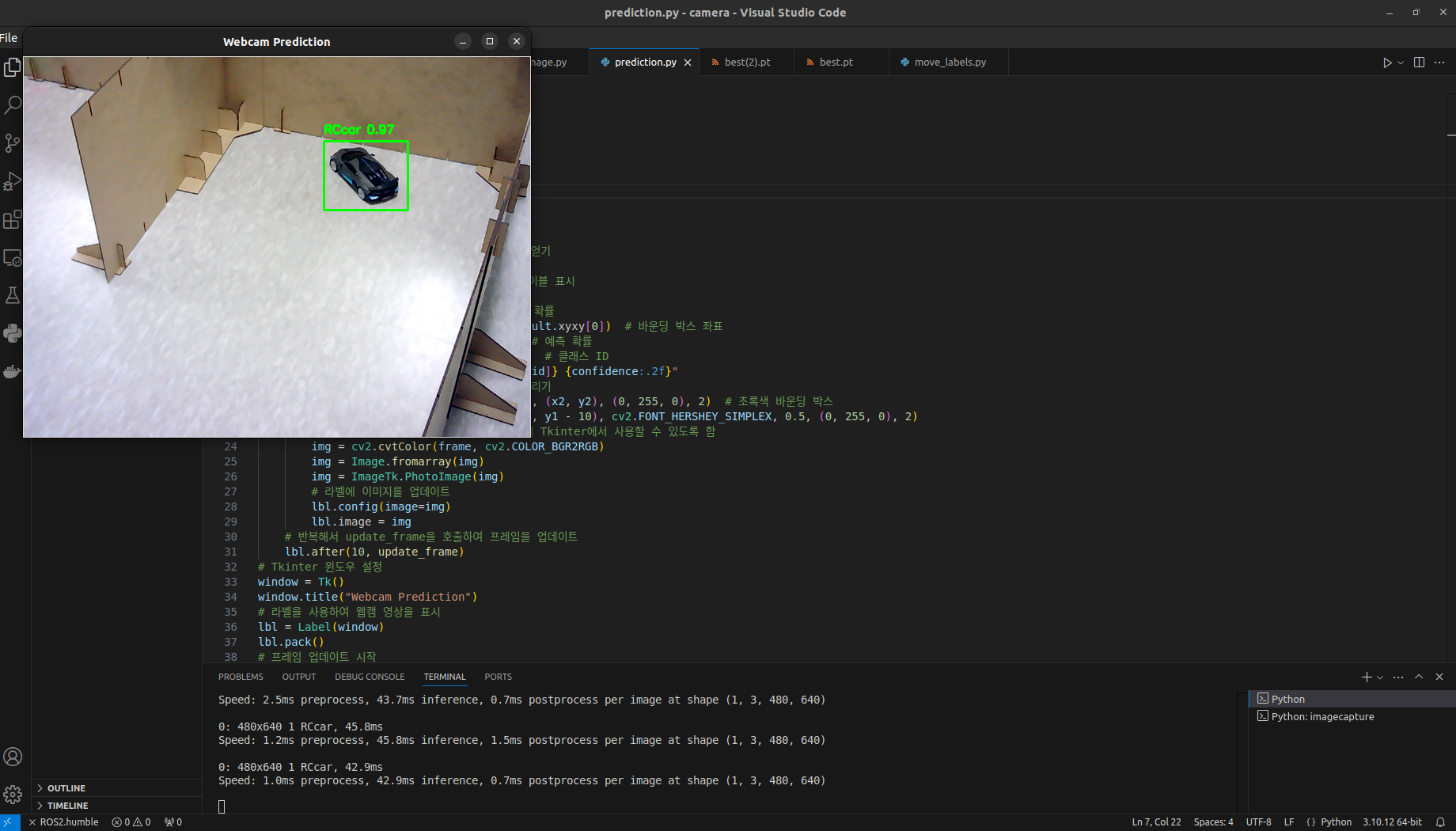Open the remote window indicator

(x=9, y=822)
